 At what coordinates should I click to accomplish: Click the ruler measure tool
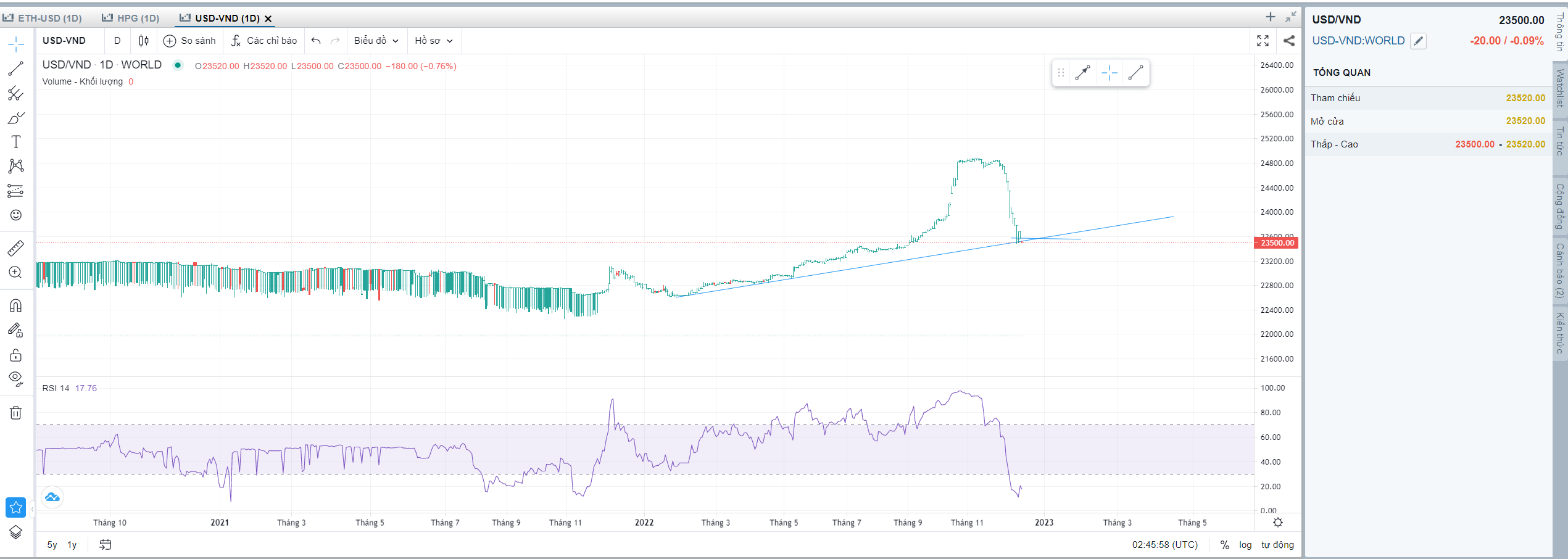pyautogui.click(x=16, y=248)
